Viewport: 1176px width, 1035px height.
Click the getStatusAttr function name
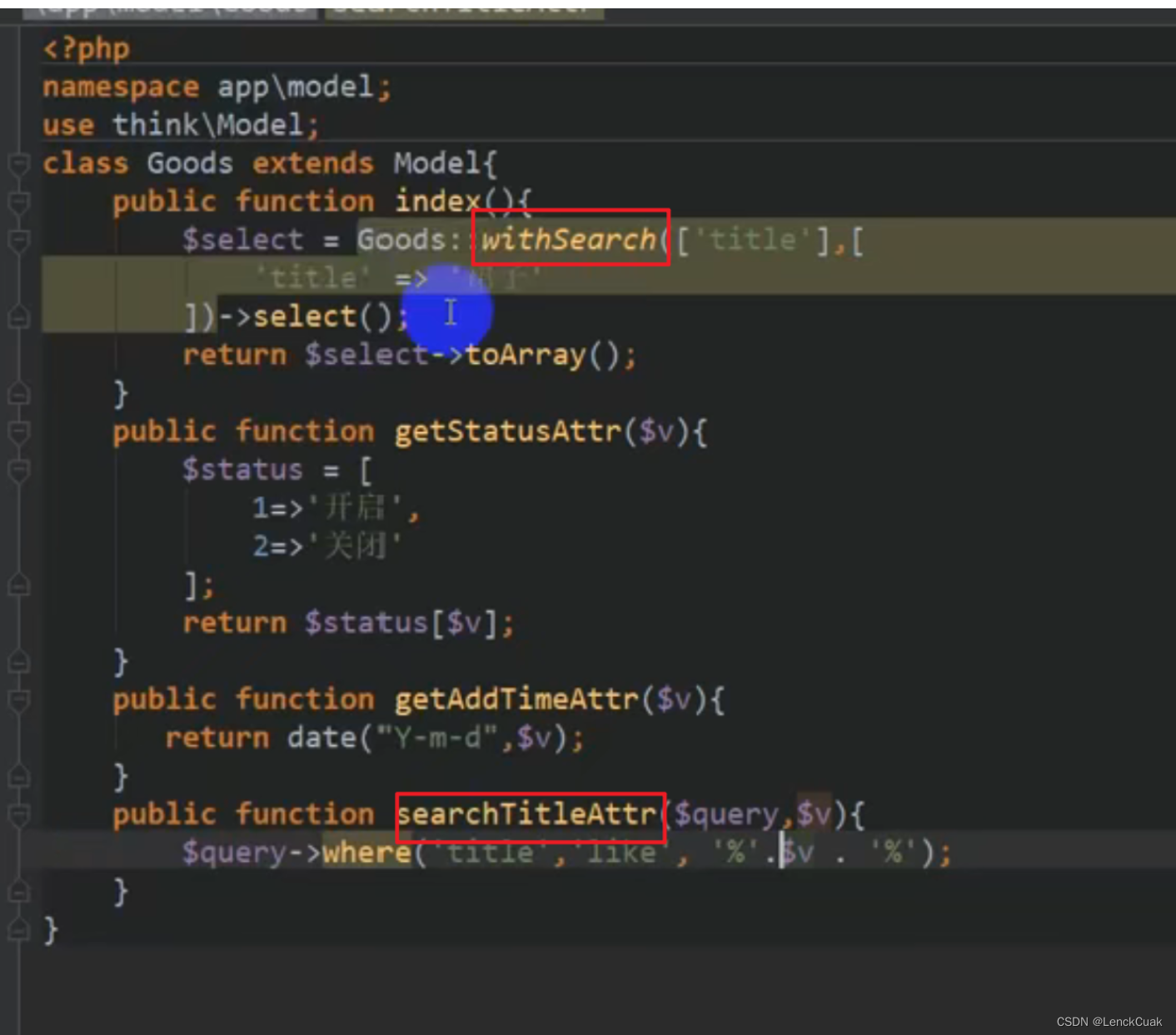[508, 431]
